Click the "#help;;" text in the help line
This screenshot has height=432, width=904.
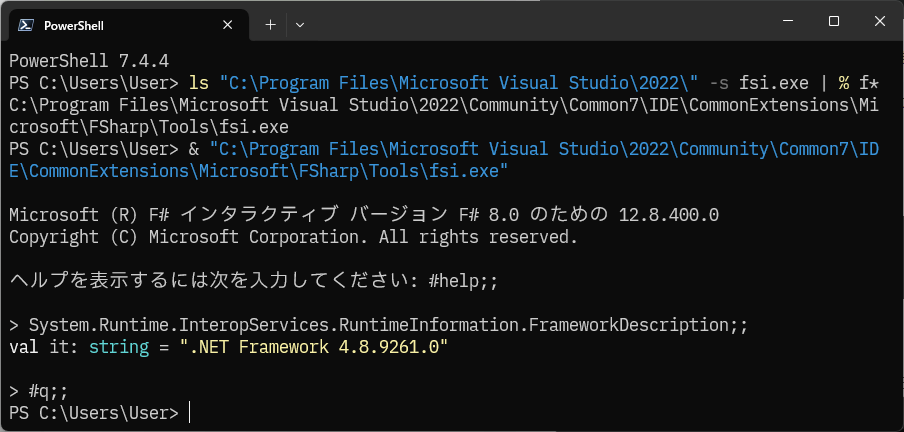[463, 281]
